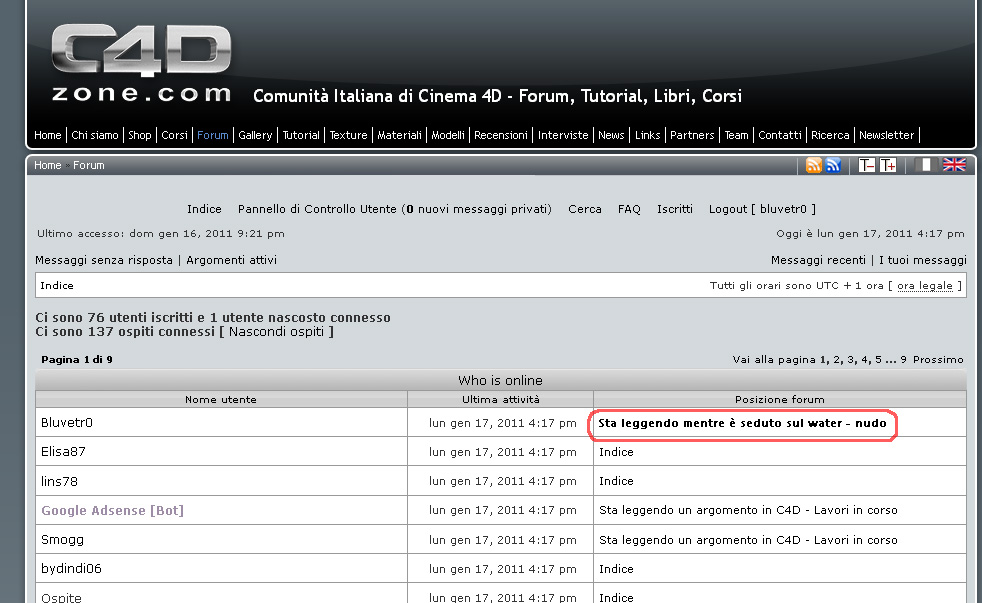Go to page 3 in pagination
Screen dimensions: 982x603
click(850, 359)
